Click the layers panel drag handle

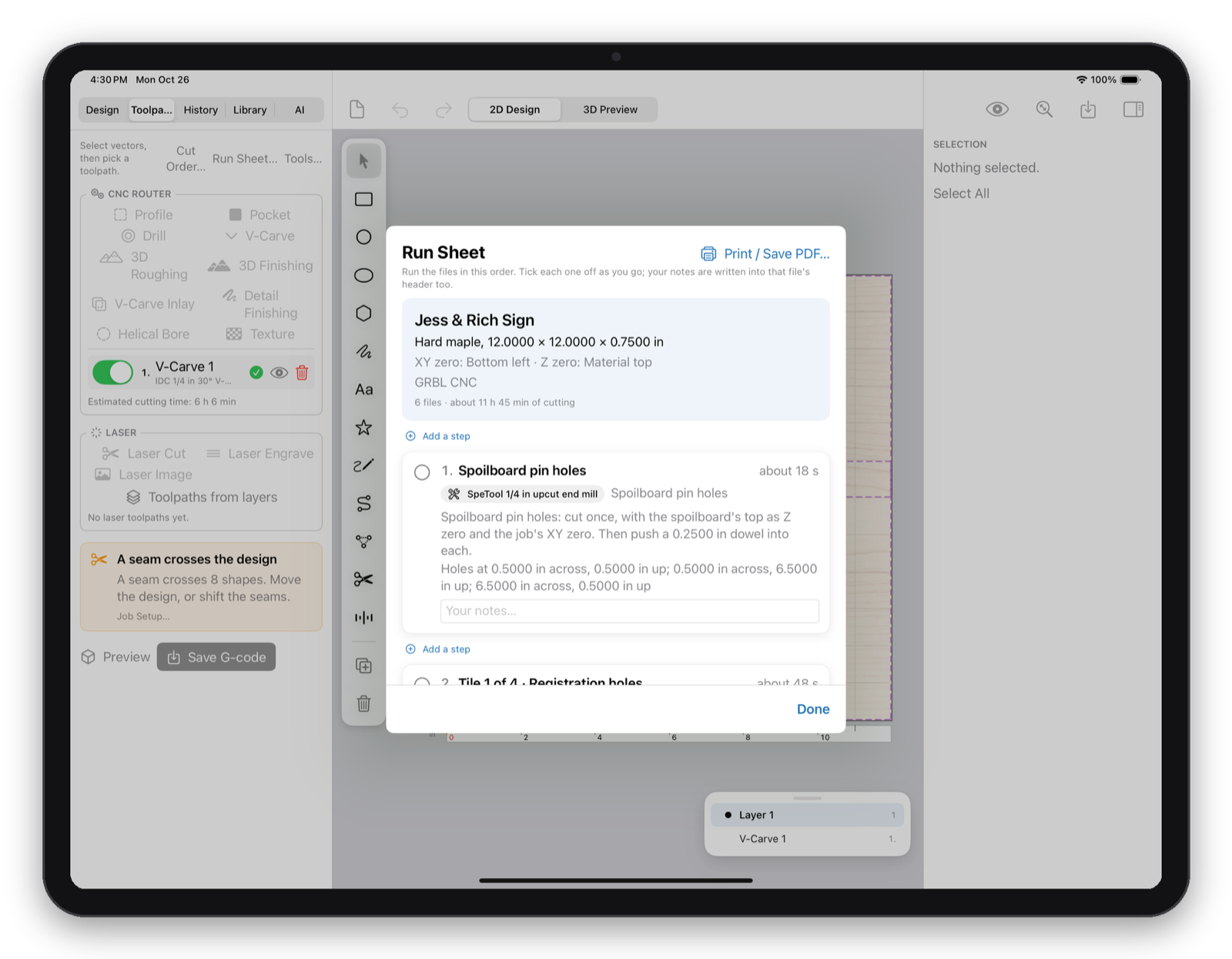click(x=807, y=798)
